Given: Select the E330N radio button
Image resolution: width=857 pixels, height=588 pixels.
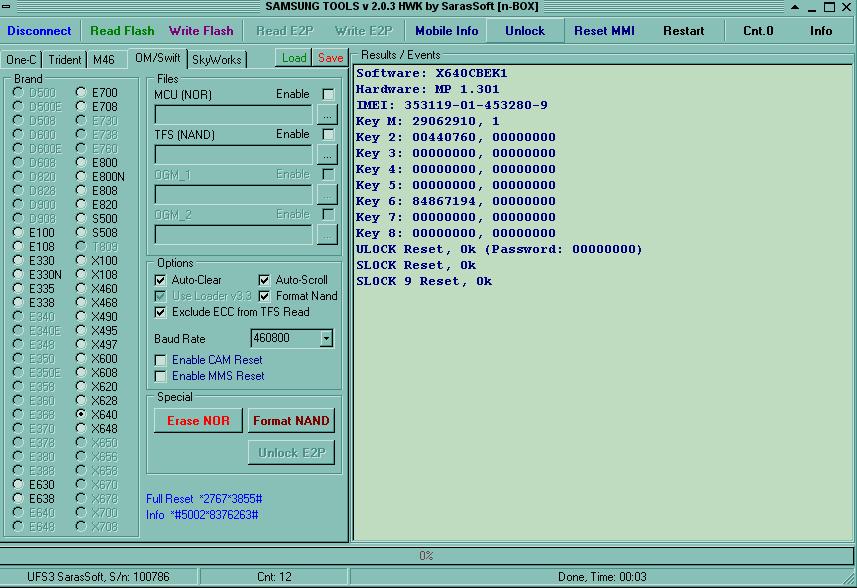Looking at the screenshot, I should click(x=18, y=274).
